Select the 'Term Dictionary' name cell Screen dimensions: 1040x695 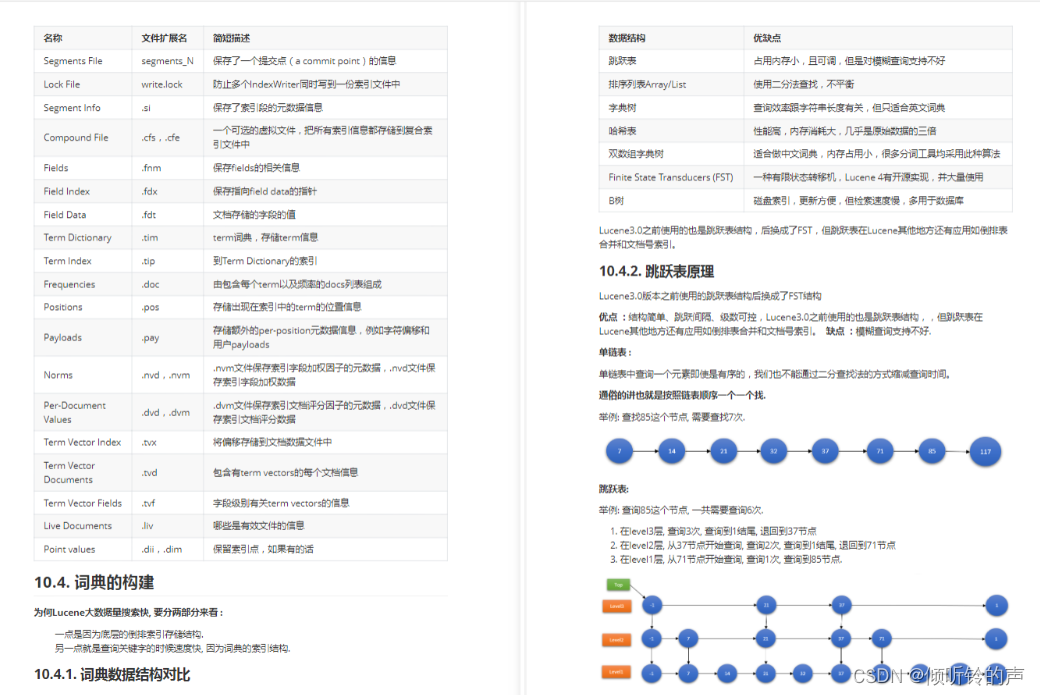pyautogui.click(x=83, y=237)
